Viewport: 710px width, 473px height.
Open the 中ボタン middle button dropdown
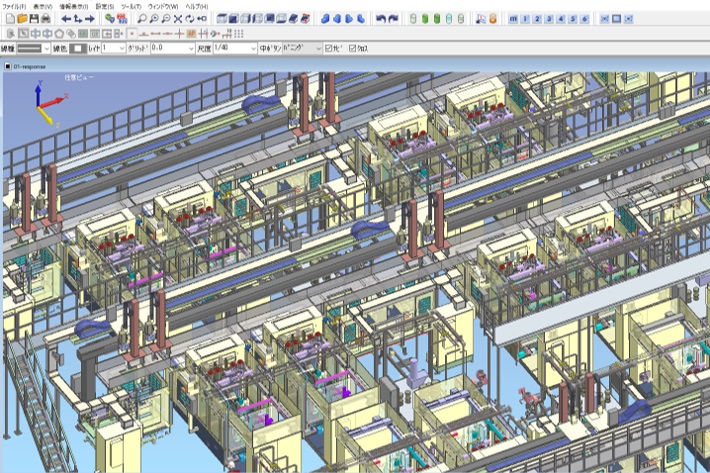point(319,48)
